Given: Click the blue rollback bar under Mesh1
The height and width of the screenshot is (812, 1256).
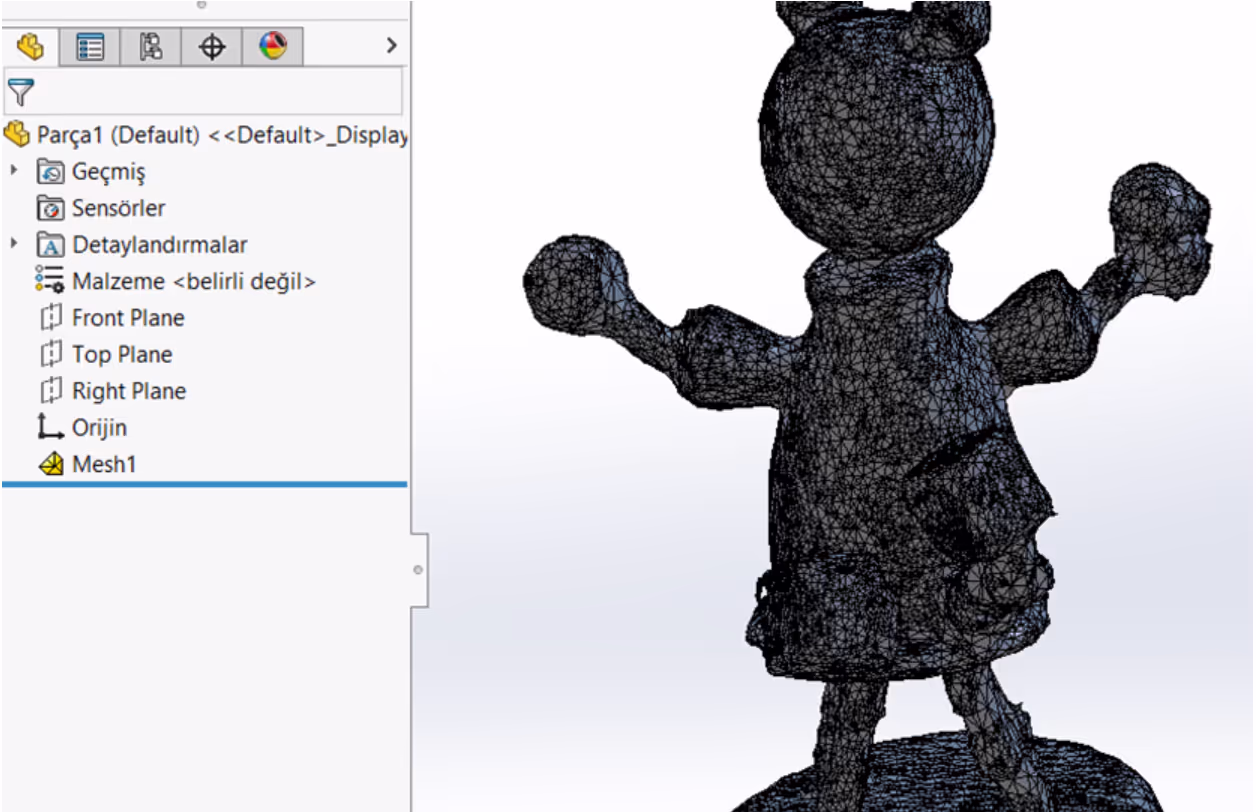Looking at the screenshot, I should coord(204,484).
